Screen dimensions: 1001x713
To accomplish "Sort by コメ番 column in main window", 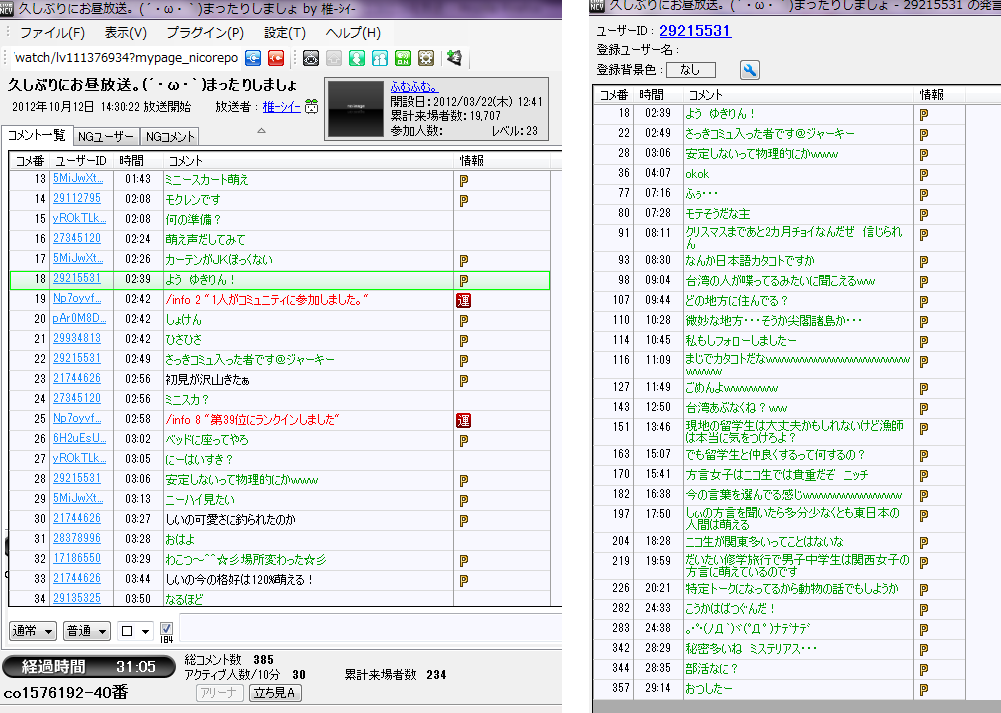I will click(x=29, y=161).
